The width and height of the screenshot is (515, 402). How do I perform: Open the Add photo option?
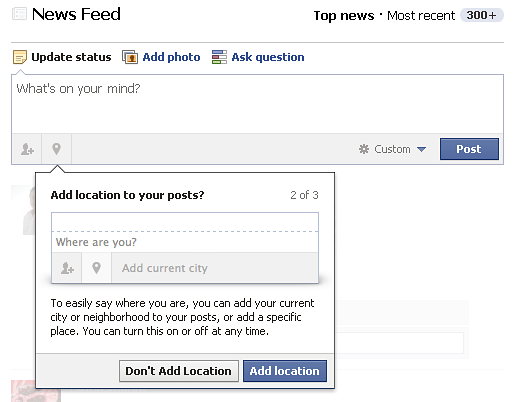(x=171, y=57)
